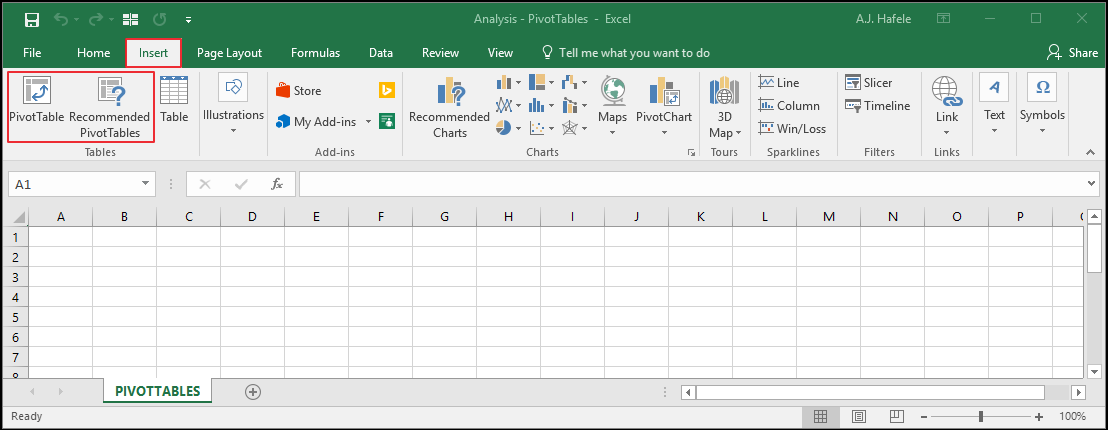Viewport: 1108px width, 430px height.
Task: Redo the last action
Action: click(97, 18)
